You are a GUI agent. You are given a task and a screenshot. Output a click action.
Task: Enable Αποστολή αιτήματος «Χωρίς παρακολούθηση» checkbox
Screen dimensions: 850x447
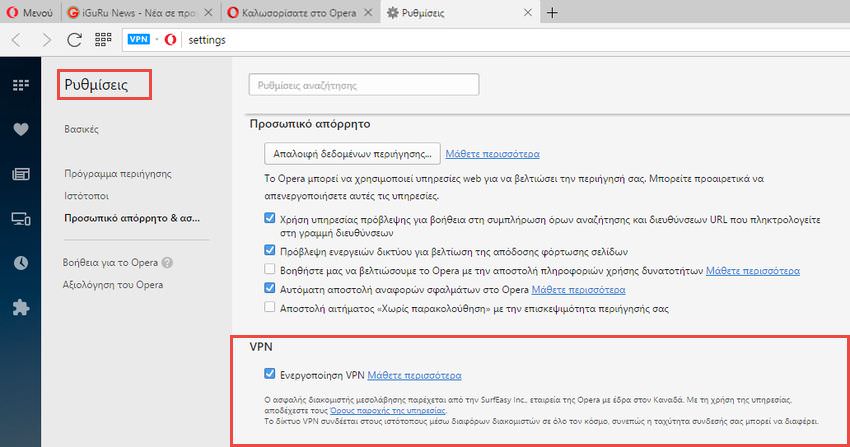(269, 309)
